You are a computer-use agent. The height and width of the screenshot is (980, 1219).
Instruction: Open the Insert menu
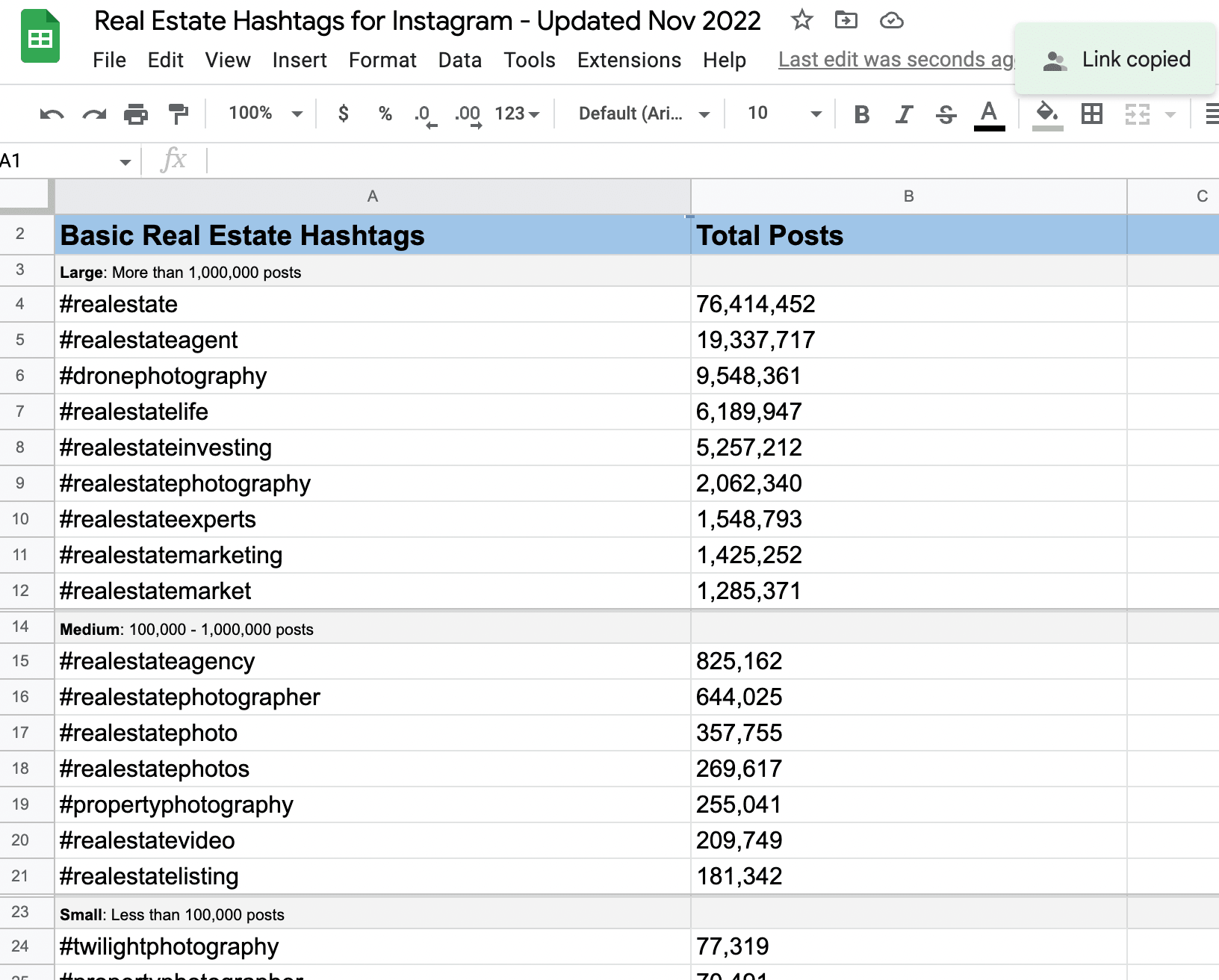coord(300,60)
